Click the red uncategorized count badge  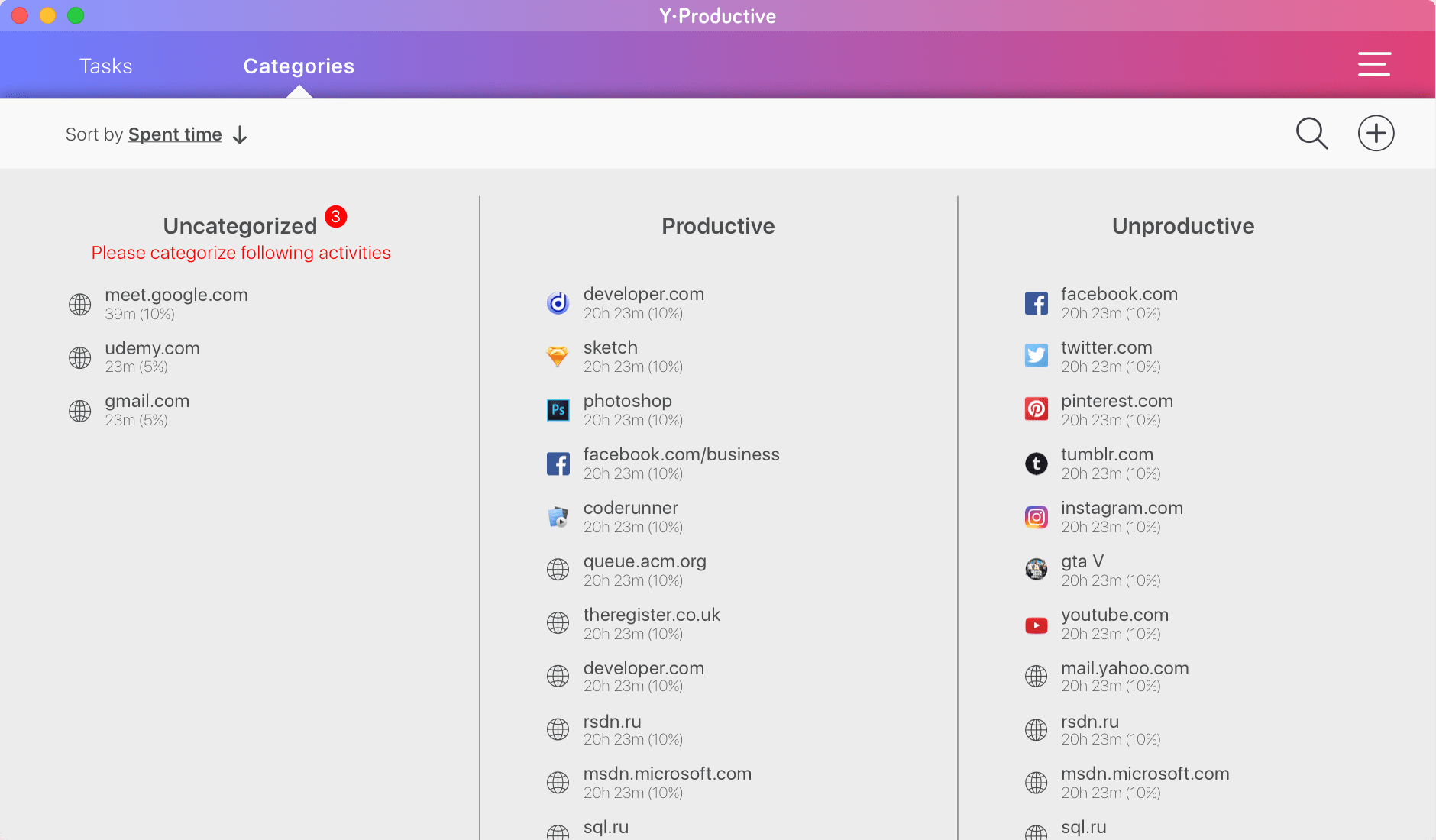pyautogui.click(x=336, y=217)
